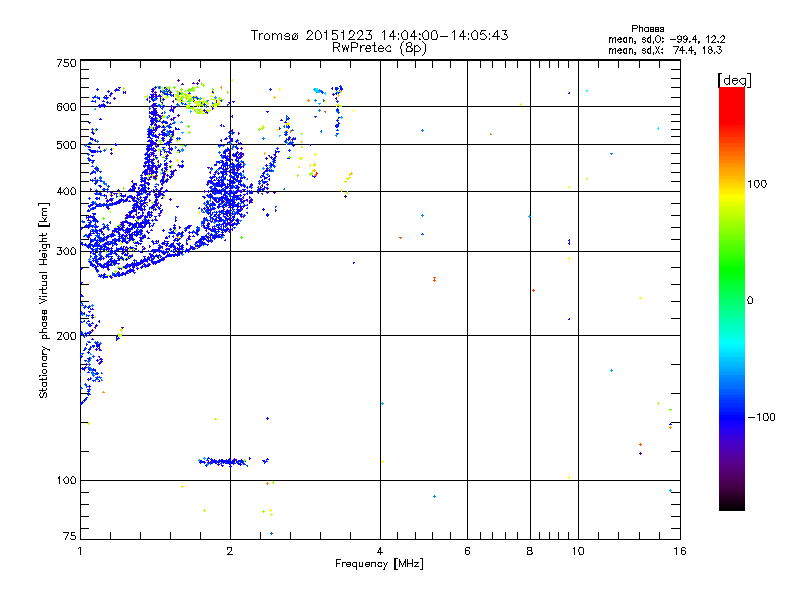Click x-axis tick label '16'
This screenshot has height=600, width=800.
click(680, 551)
